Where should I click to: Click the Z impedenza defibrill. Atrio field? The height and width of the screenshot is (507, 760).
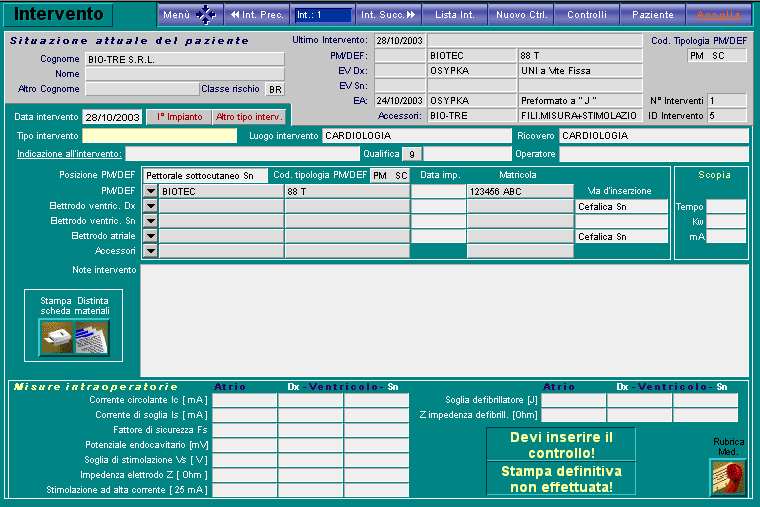(x=573, y=415)
